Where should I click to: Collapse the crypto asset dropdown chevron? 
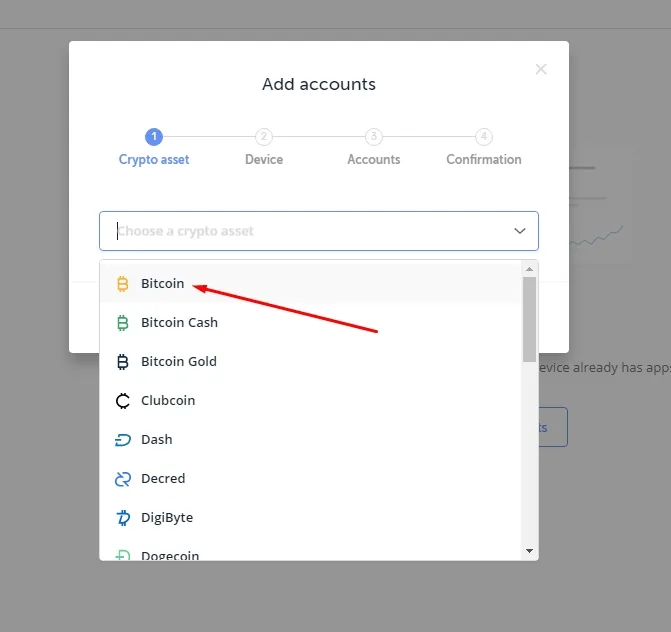[x=520, y=231]
